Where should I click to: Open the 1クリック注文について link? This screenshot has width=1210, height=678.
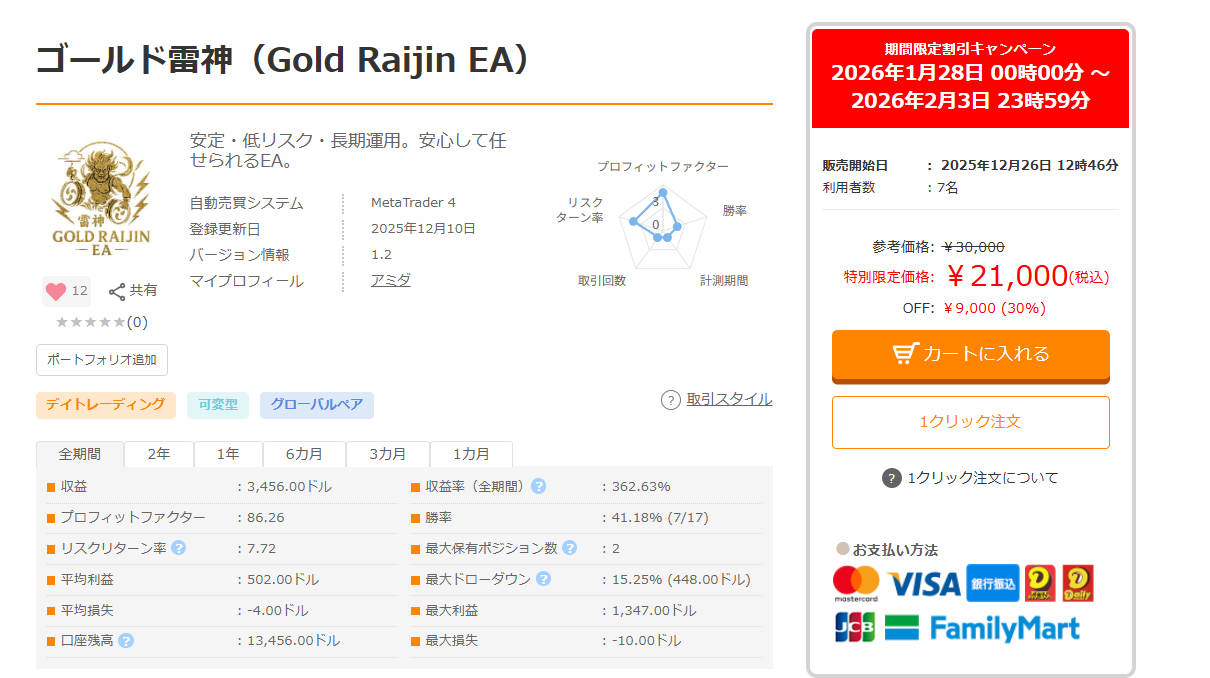tap(982, 478)
